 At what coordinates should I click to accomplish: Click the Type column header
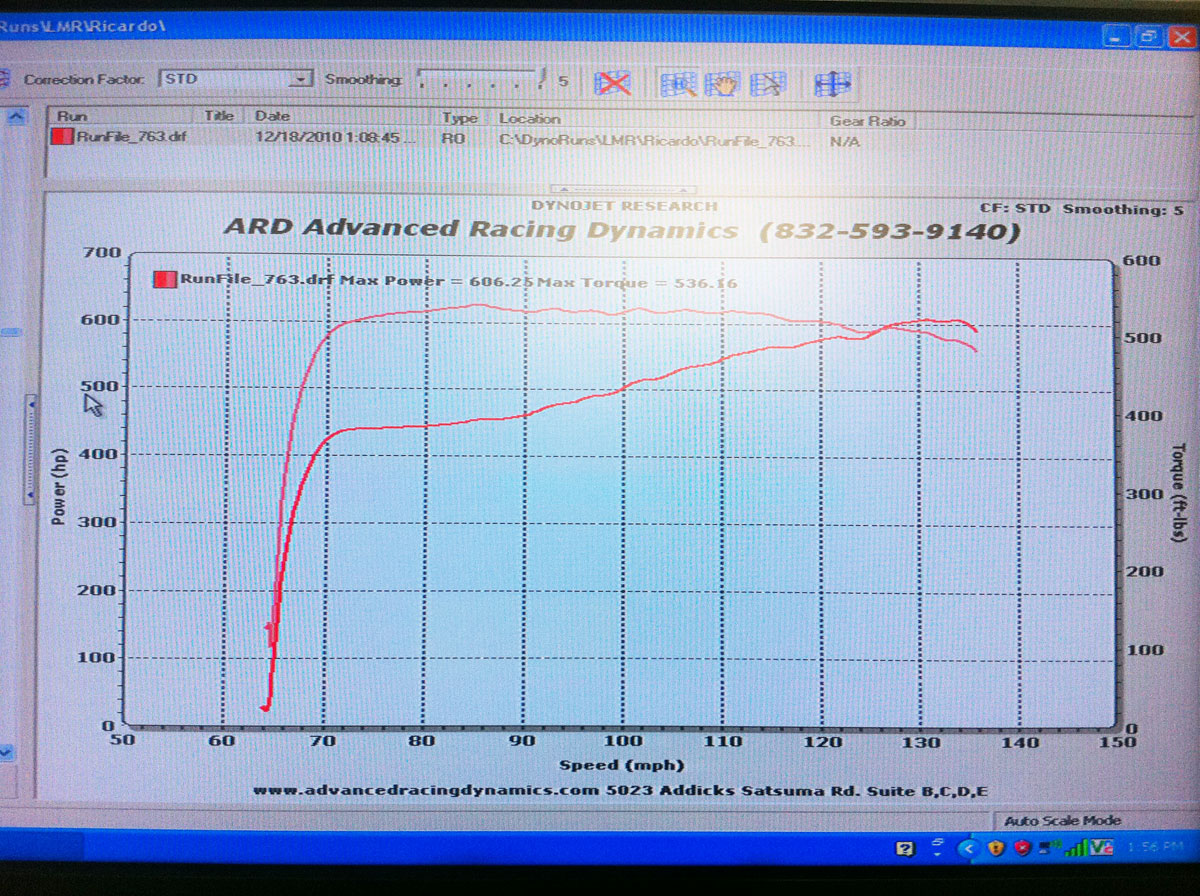click(x=460, y=118)
